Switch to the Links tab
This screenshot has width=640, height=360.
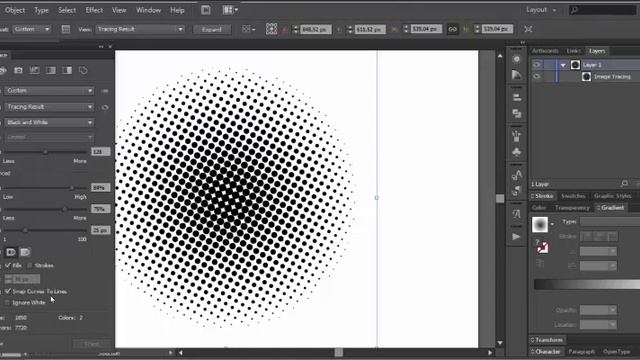click(x=573, y=51)
